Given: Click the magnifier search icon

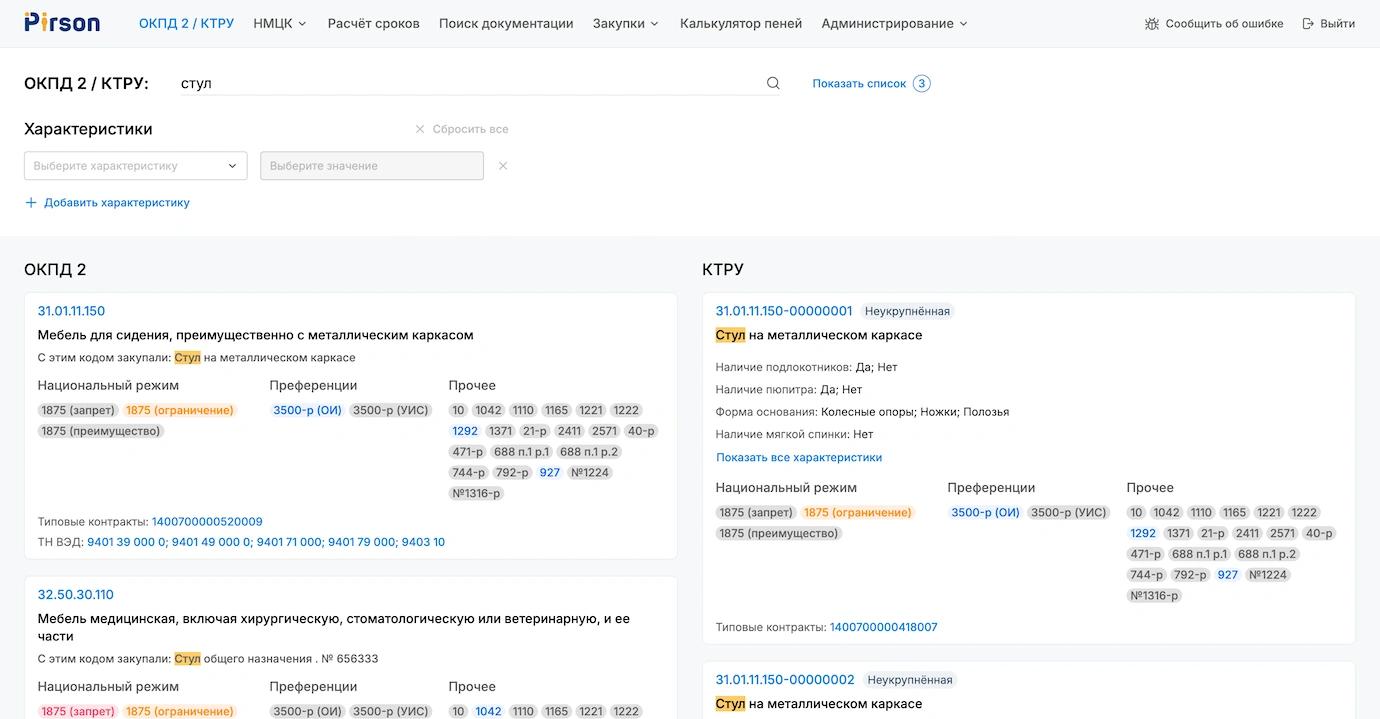Looking at the screenshot, I should [773, 84].
